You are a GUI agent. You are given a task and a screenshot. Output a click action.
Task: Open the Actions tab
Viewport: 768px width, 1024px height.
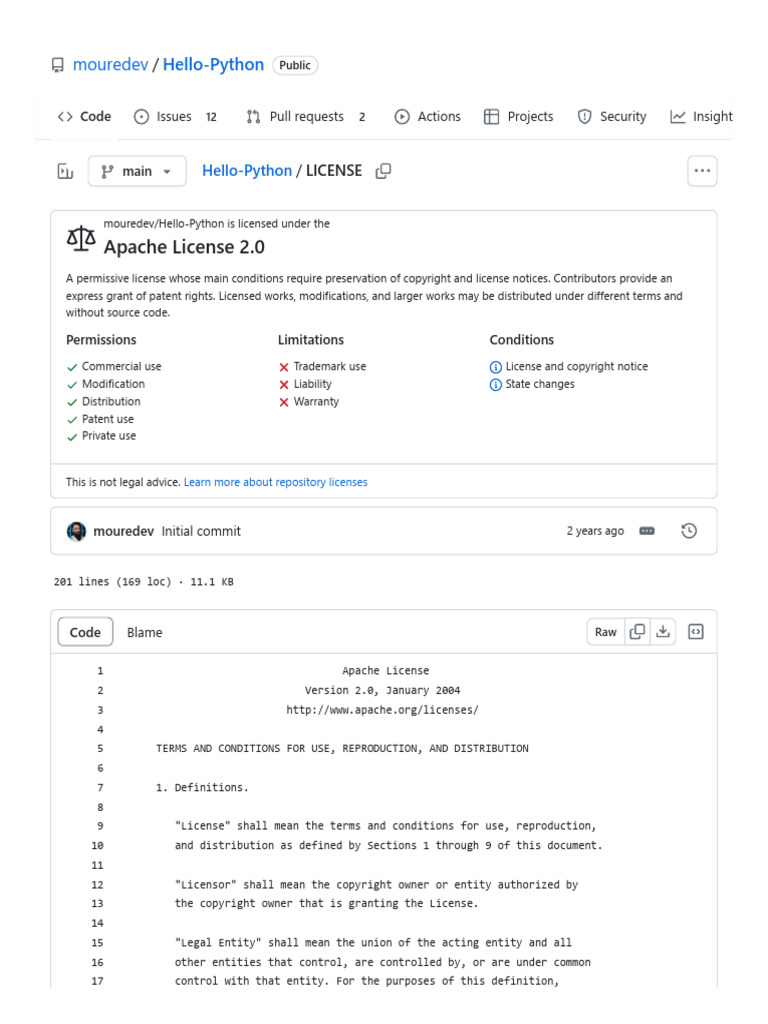428,116
